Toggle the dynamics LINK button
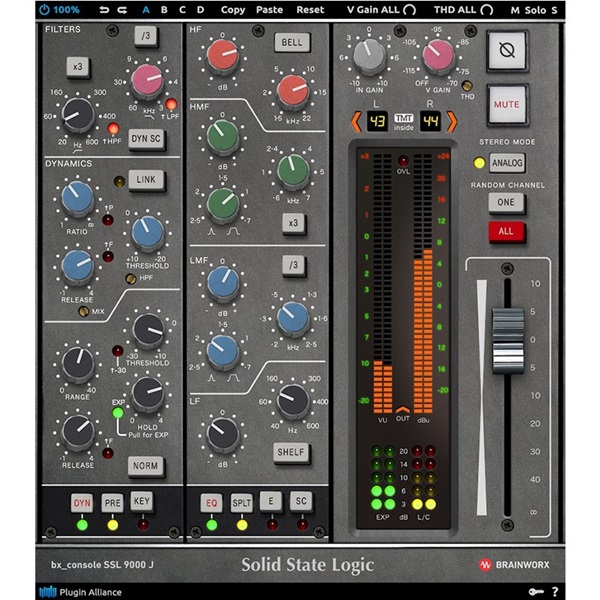Image resolution: width=600 pixels, height=600 pixels. click(x=146, y=179)
